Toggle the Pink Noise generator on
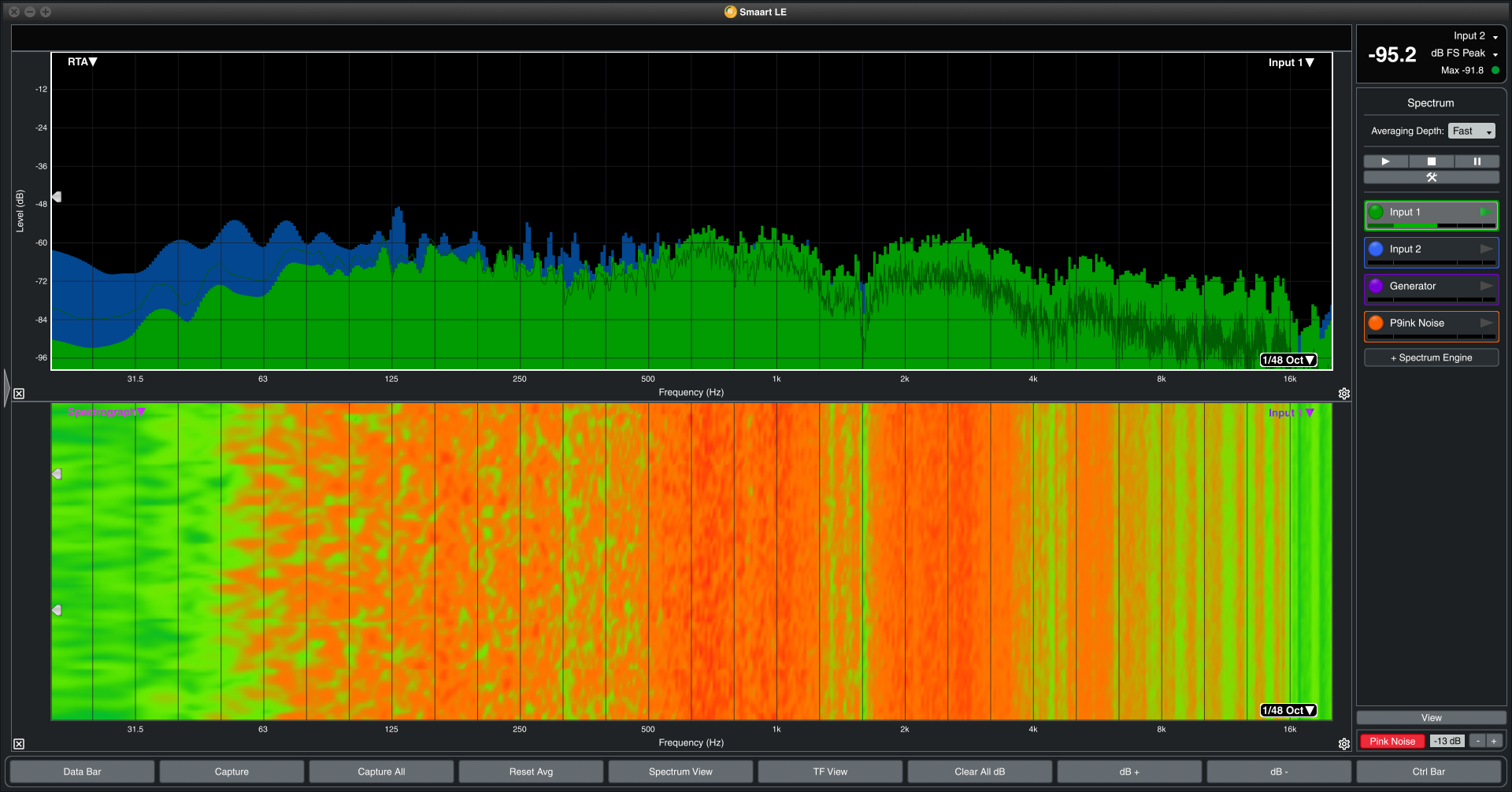The image size is (1512, 792). tap(1392, 741)
